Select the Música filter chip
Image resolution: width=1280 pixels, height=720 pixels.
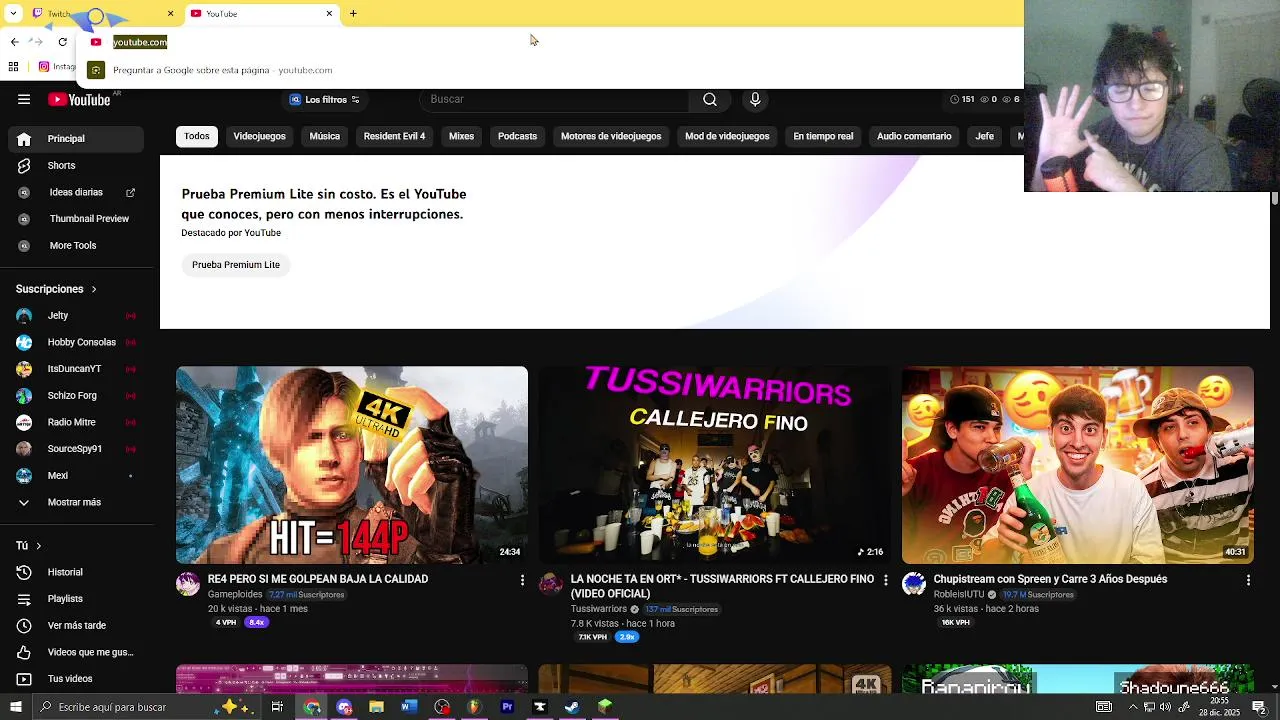[324, 136]
